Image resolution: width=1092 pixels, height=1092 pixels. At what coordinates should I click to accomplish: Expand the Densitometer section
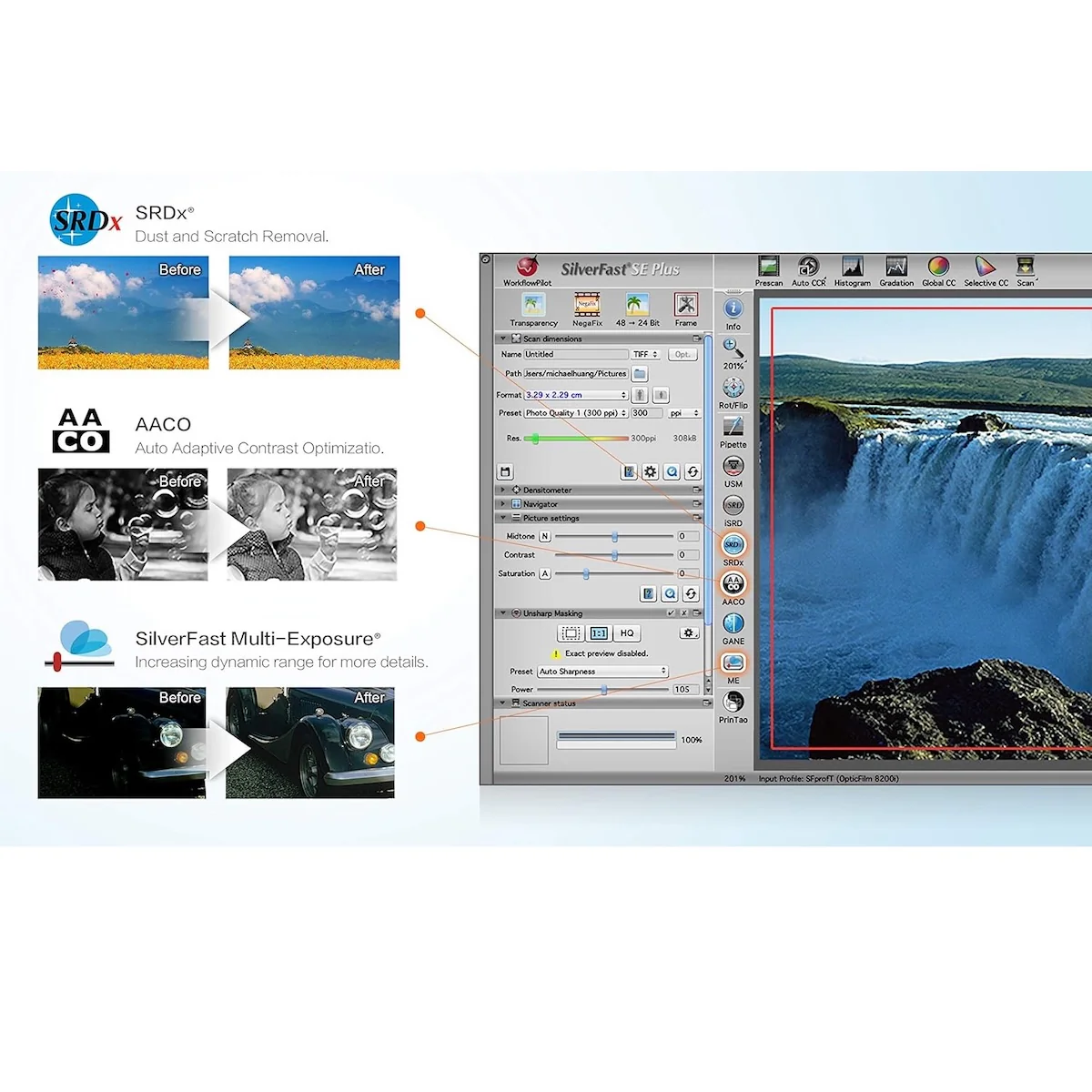coord(502,490)
